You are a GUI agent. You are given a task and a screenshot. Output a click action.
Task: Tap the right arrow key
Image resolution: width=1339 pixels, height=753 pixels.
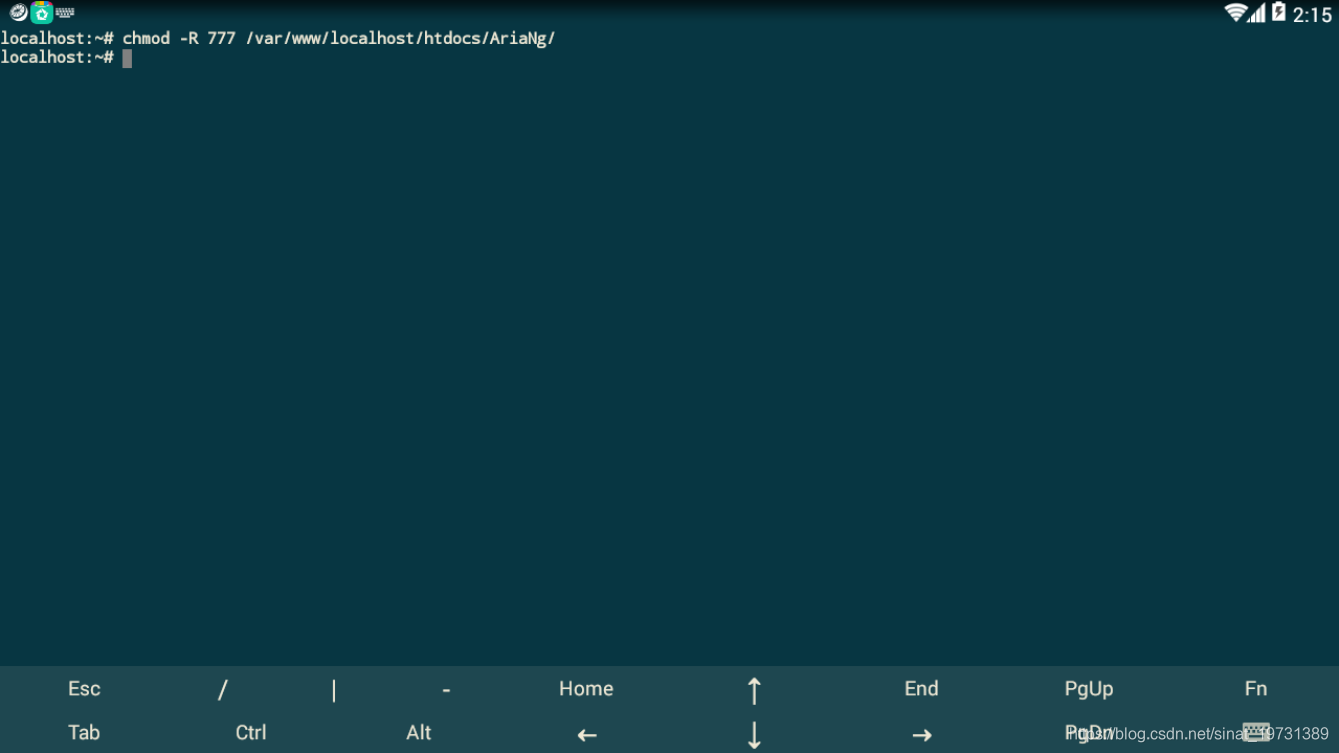click(x=922, y=735)
